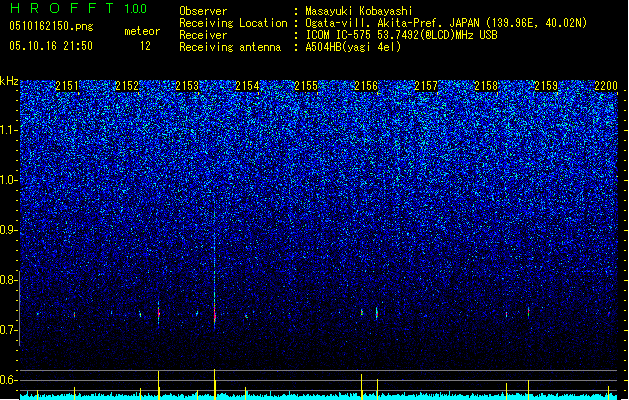Click the 2153 time marker

187,86
